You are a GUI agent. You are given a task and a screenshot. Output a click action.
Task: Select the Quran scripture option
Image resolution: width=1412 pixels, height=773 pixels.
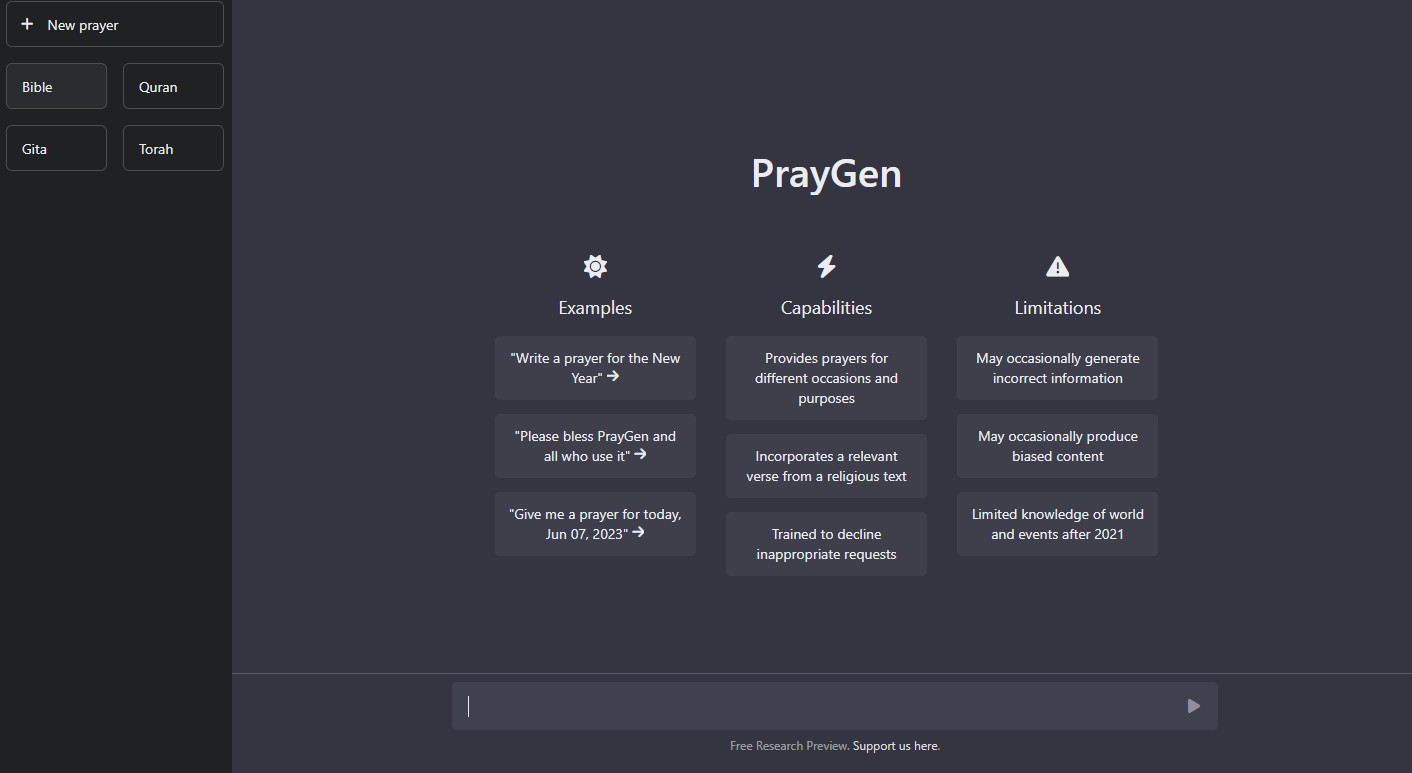[173, 87]
